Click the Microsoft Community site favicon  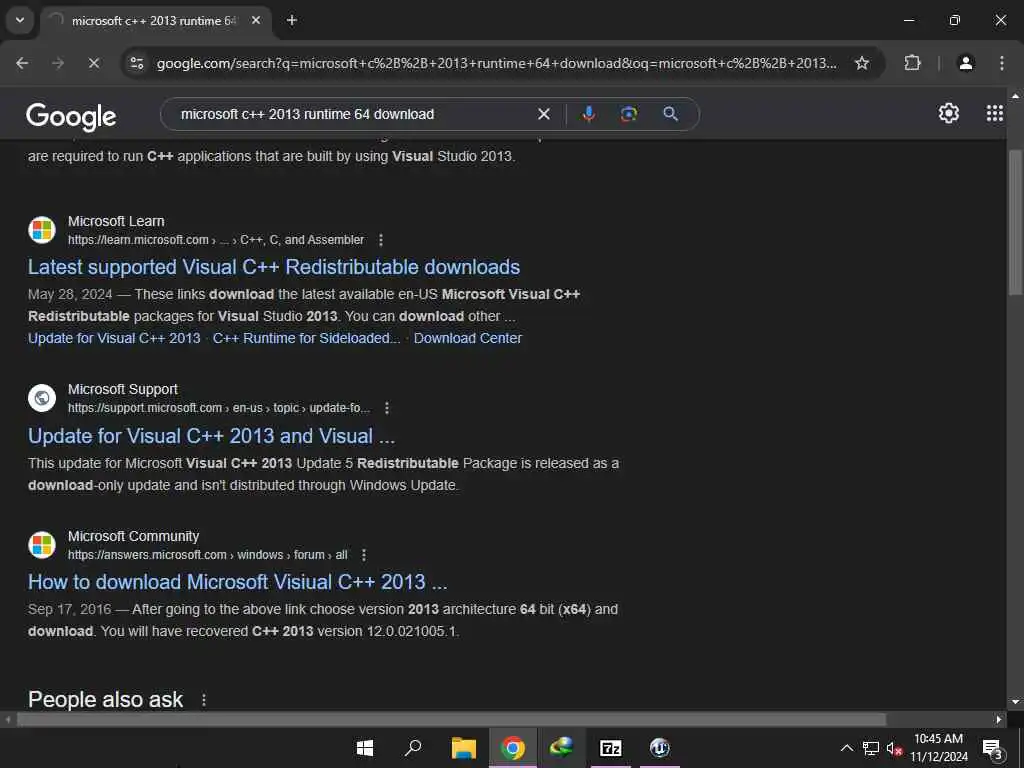(42, 545)
